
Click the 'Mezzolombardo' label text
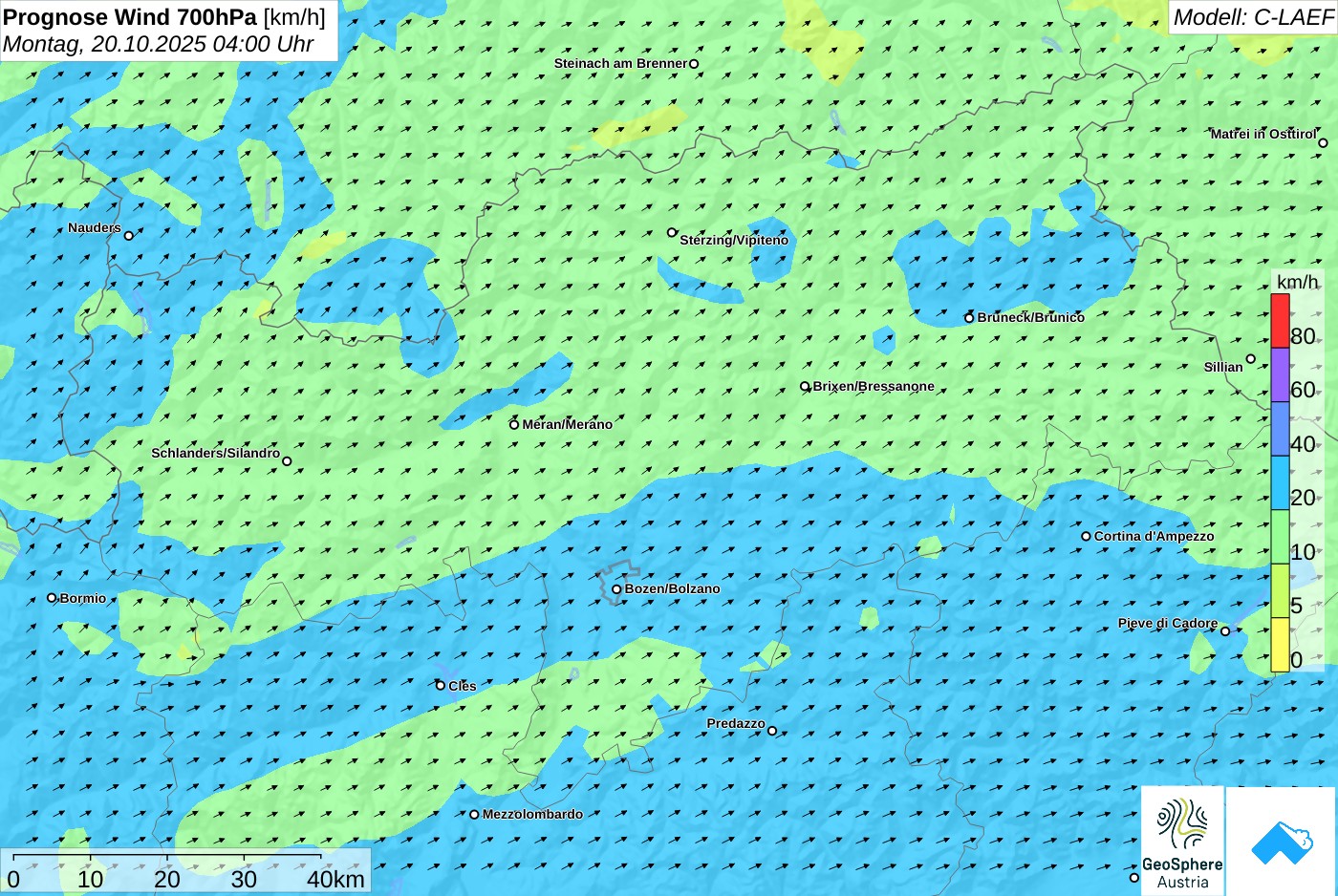(532, 814)
